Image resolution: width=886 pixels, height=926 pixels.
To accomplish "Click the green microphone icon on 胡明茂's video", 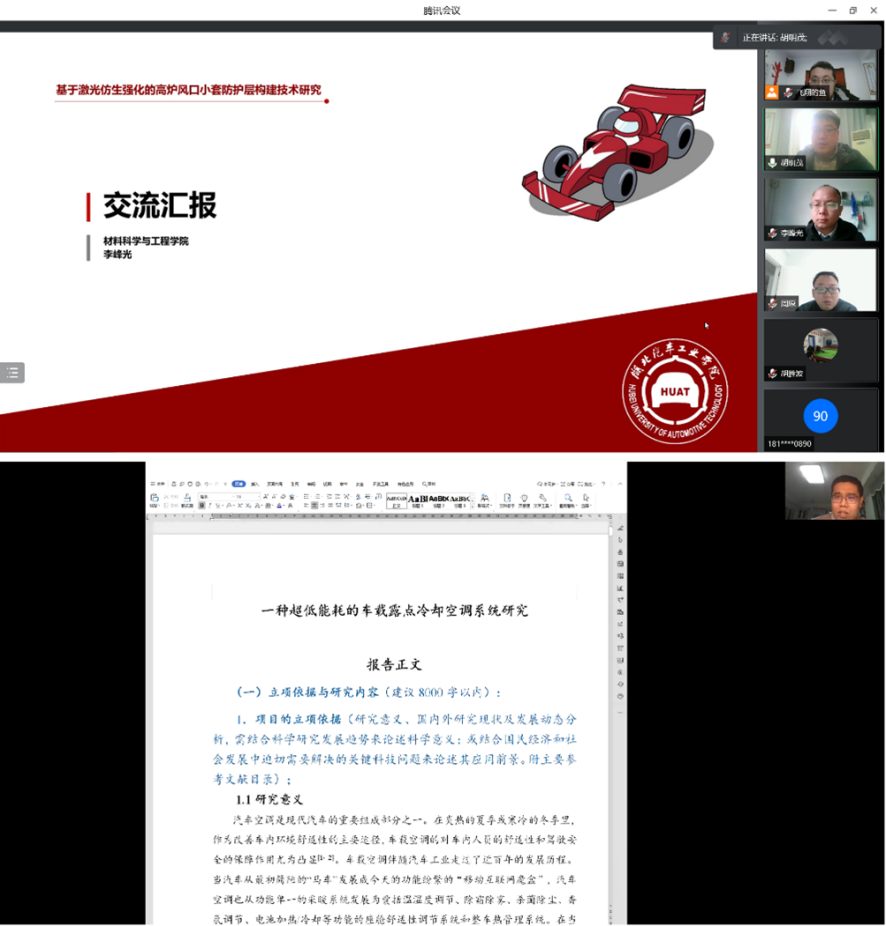I will pos(772,162).
